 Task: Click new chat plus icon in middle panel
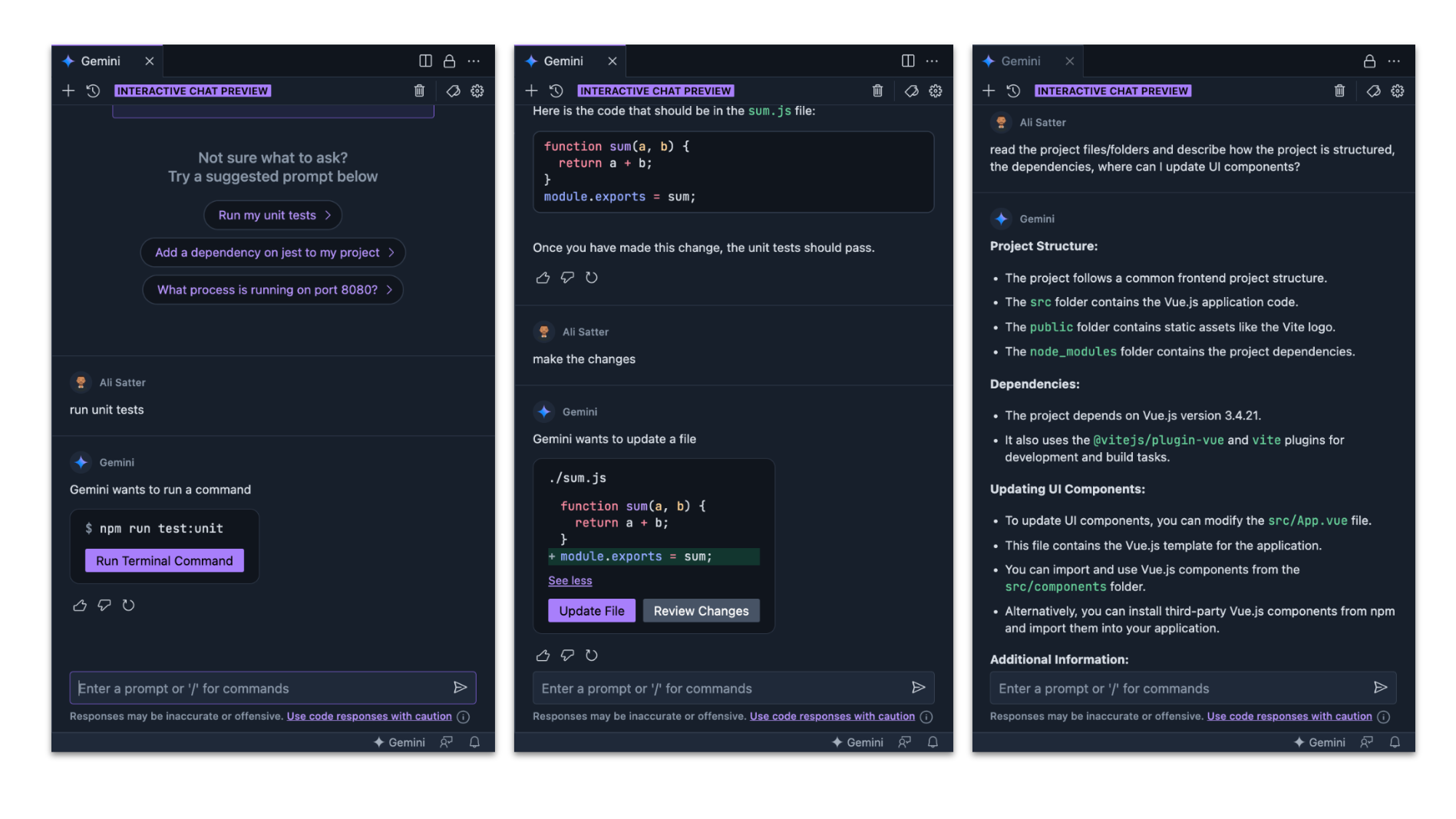[531, 91]
